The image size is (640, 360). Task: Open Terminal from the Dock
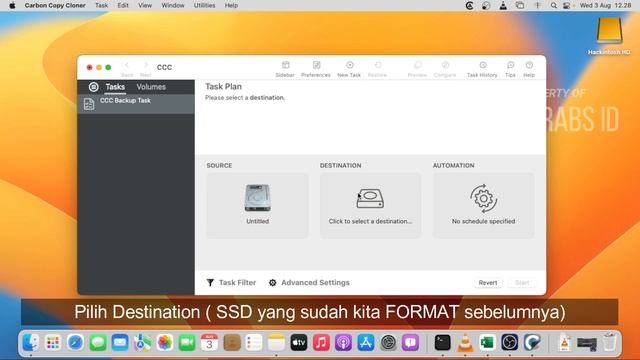442,342
